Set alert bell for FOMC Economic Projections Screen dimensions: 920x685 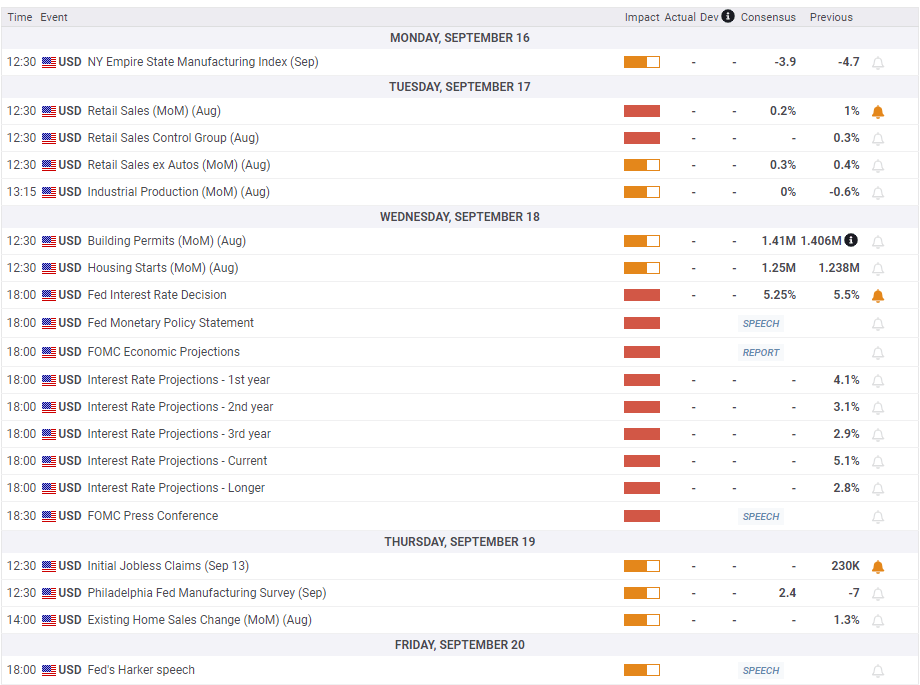tap(878, 353)
